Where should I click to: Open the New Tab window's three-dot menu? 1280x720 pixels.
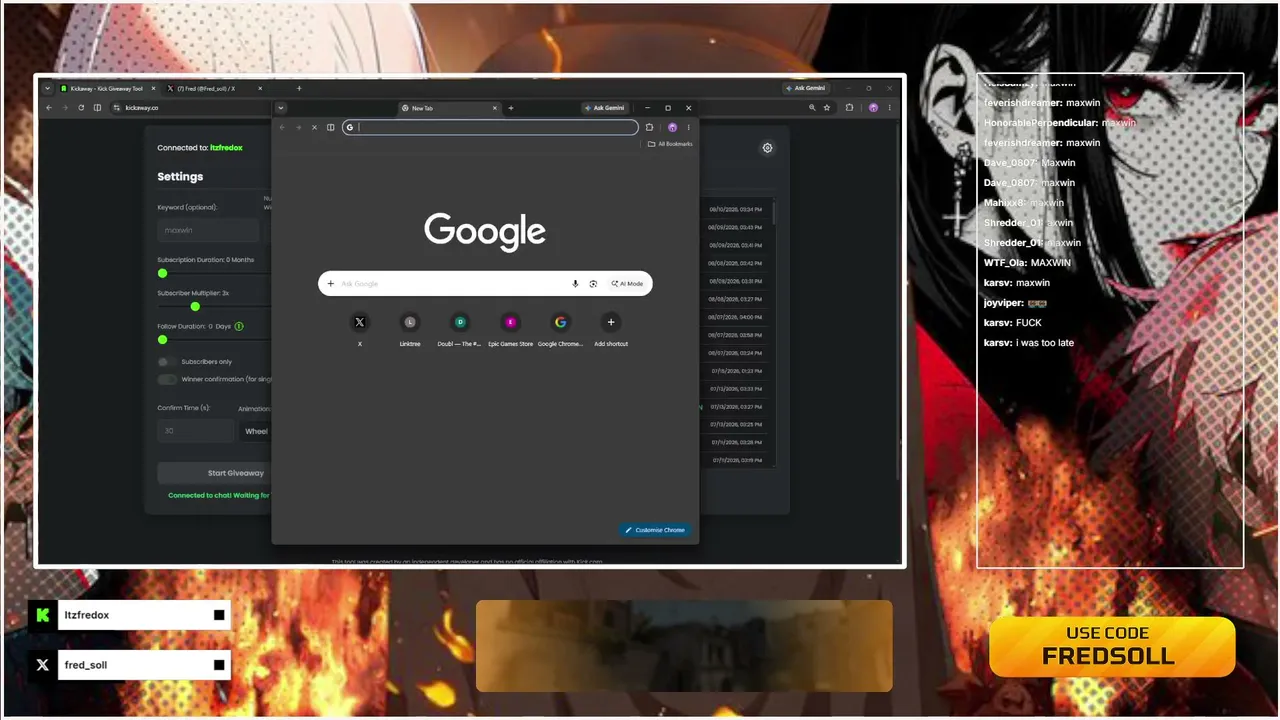pyautogui.click(x=688, y=127)
